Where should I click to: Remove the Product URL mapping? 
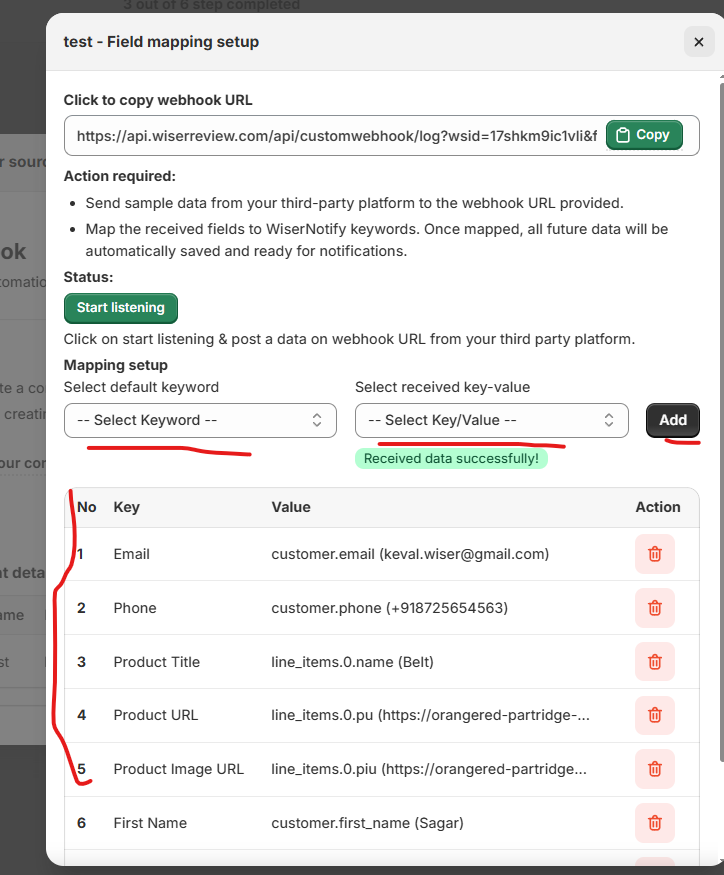click(654, 715)
